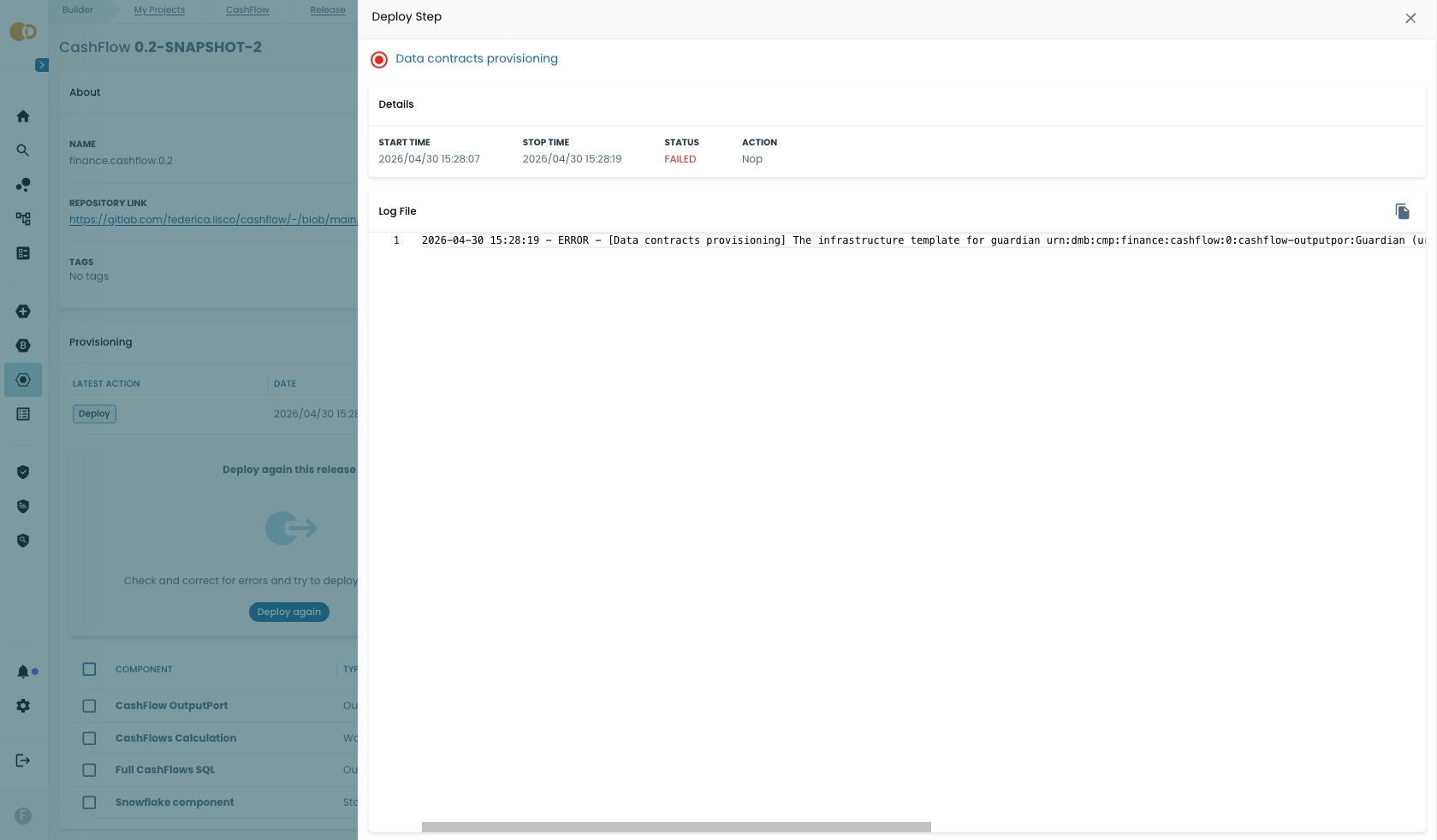Viewport: 1437px width, 840px height.
Task: Click the list table icon in sidebar
Action: coord(23,414)
